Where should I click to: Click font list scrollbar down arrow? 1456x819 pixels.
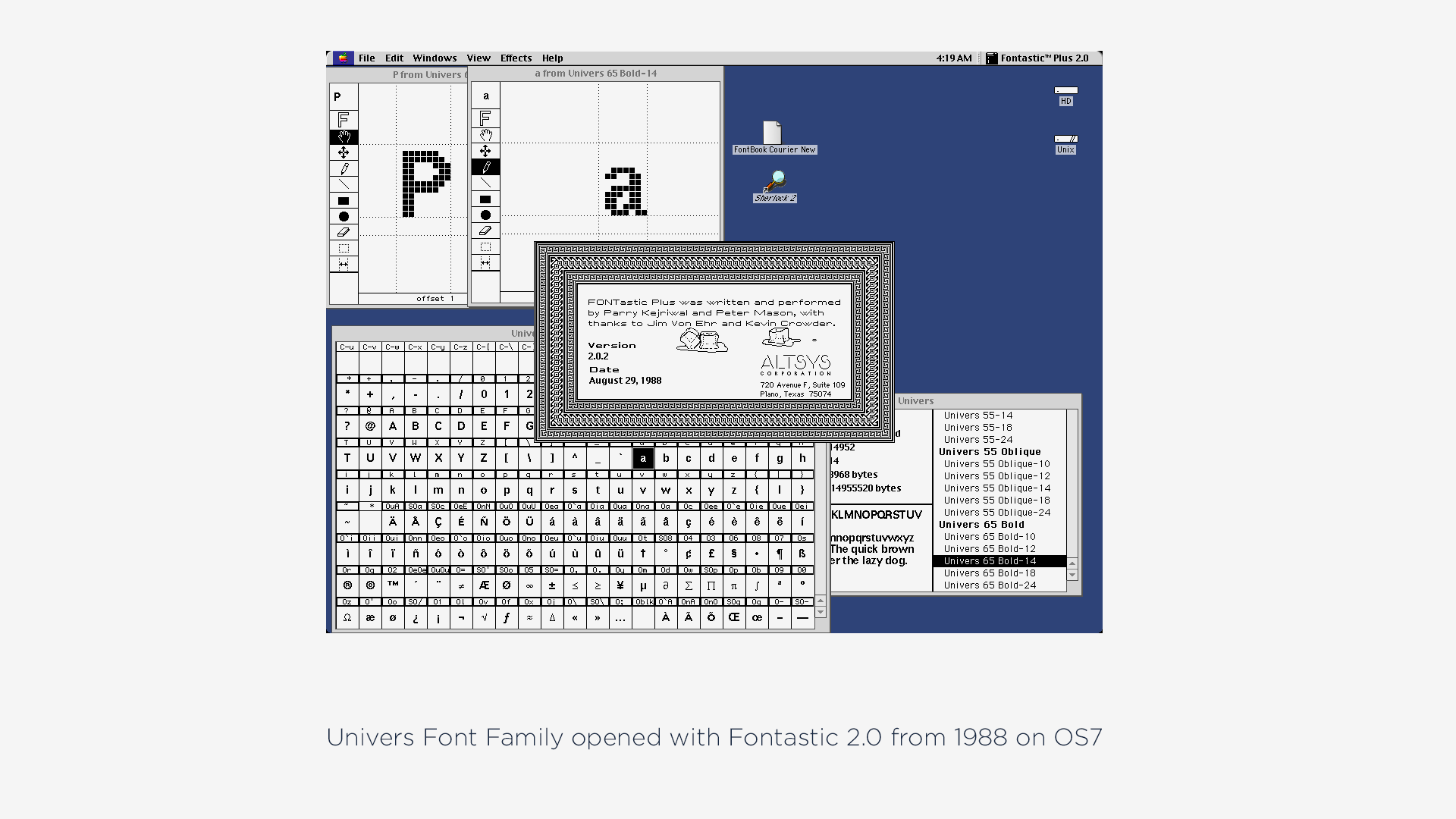click(x=1072, y=576)
